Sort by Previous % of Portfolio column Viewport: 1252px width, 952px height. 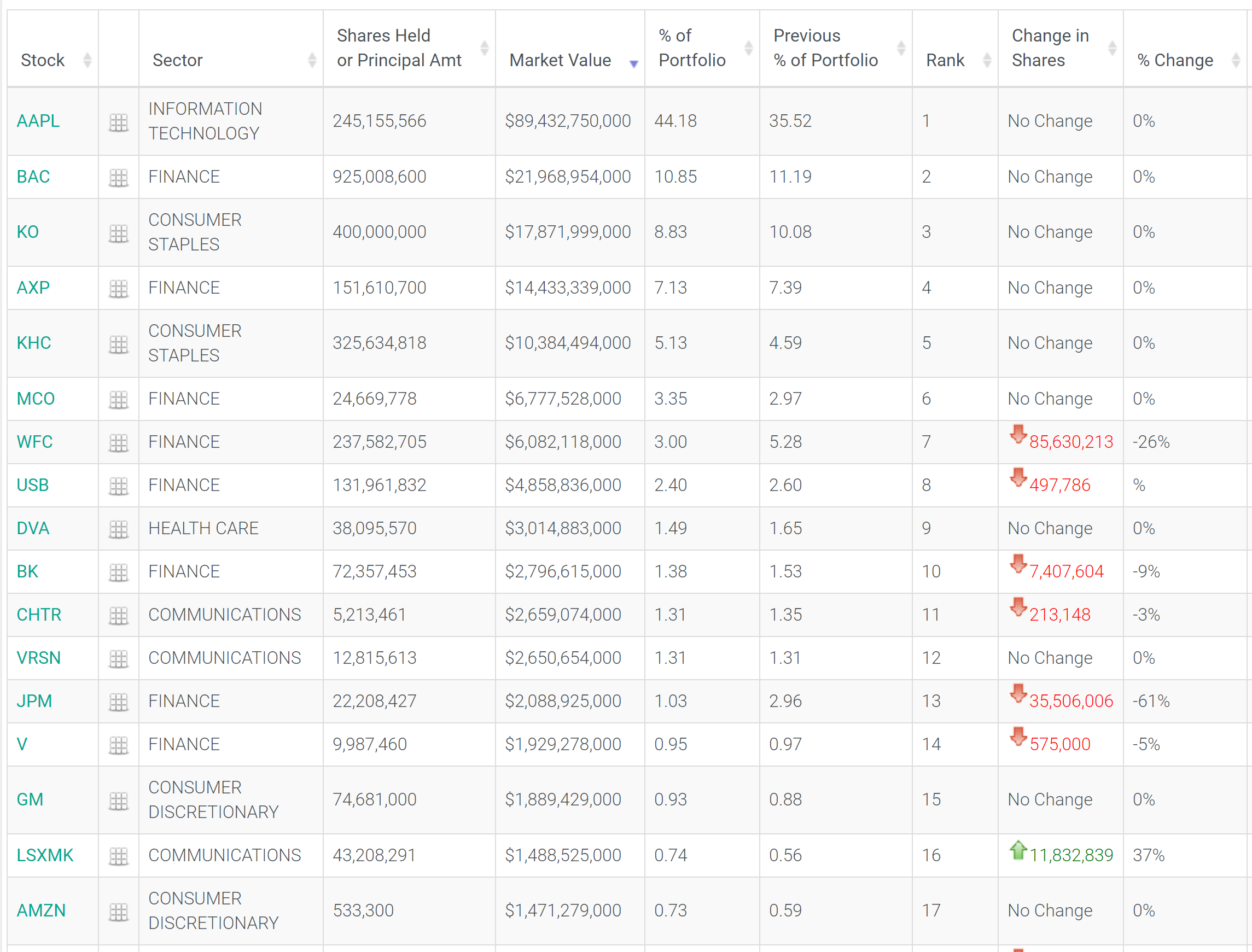click(836, 49)
